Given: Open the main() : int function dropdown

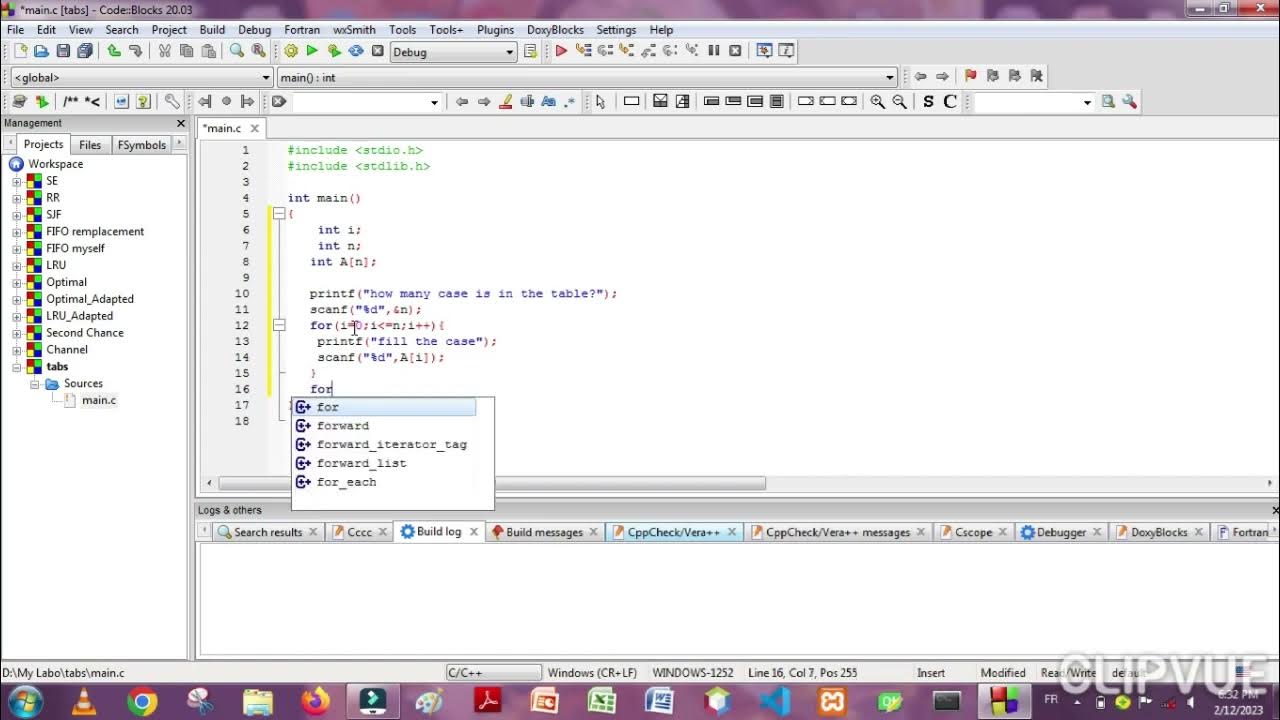Looking at the screenshot, I should pos(889,77).
